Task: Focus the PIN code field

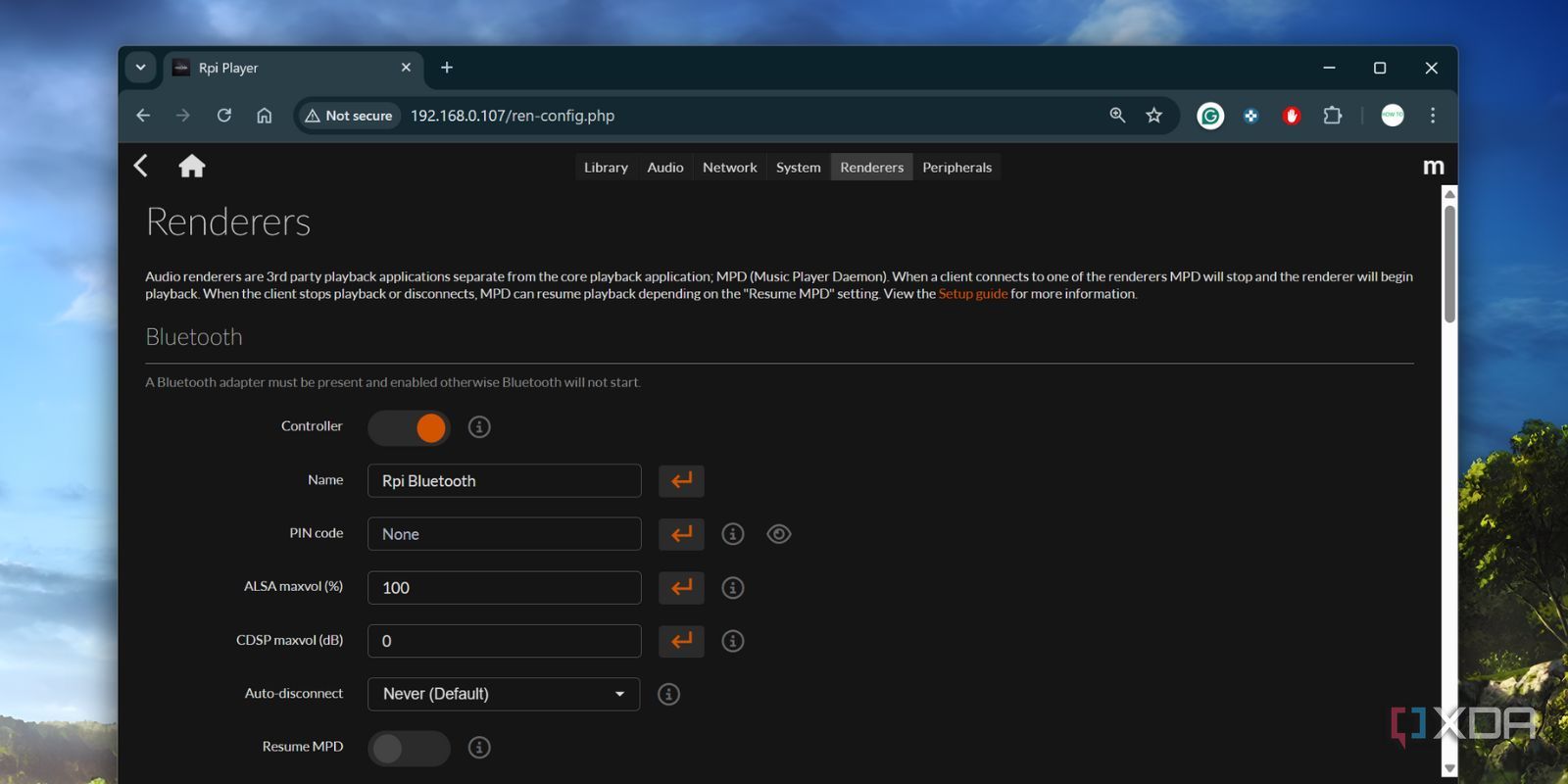Action: [x=504, y=534]
